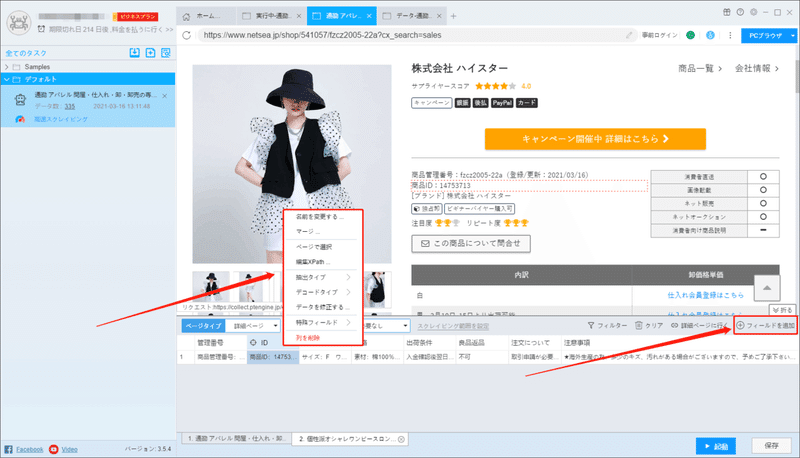Click the import task icon
The width and height of the screenshot is (800, 458).
[134, 53]
